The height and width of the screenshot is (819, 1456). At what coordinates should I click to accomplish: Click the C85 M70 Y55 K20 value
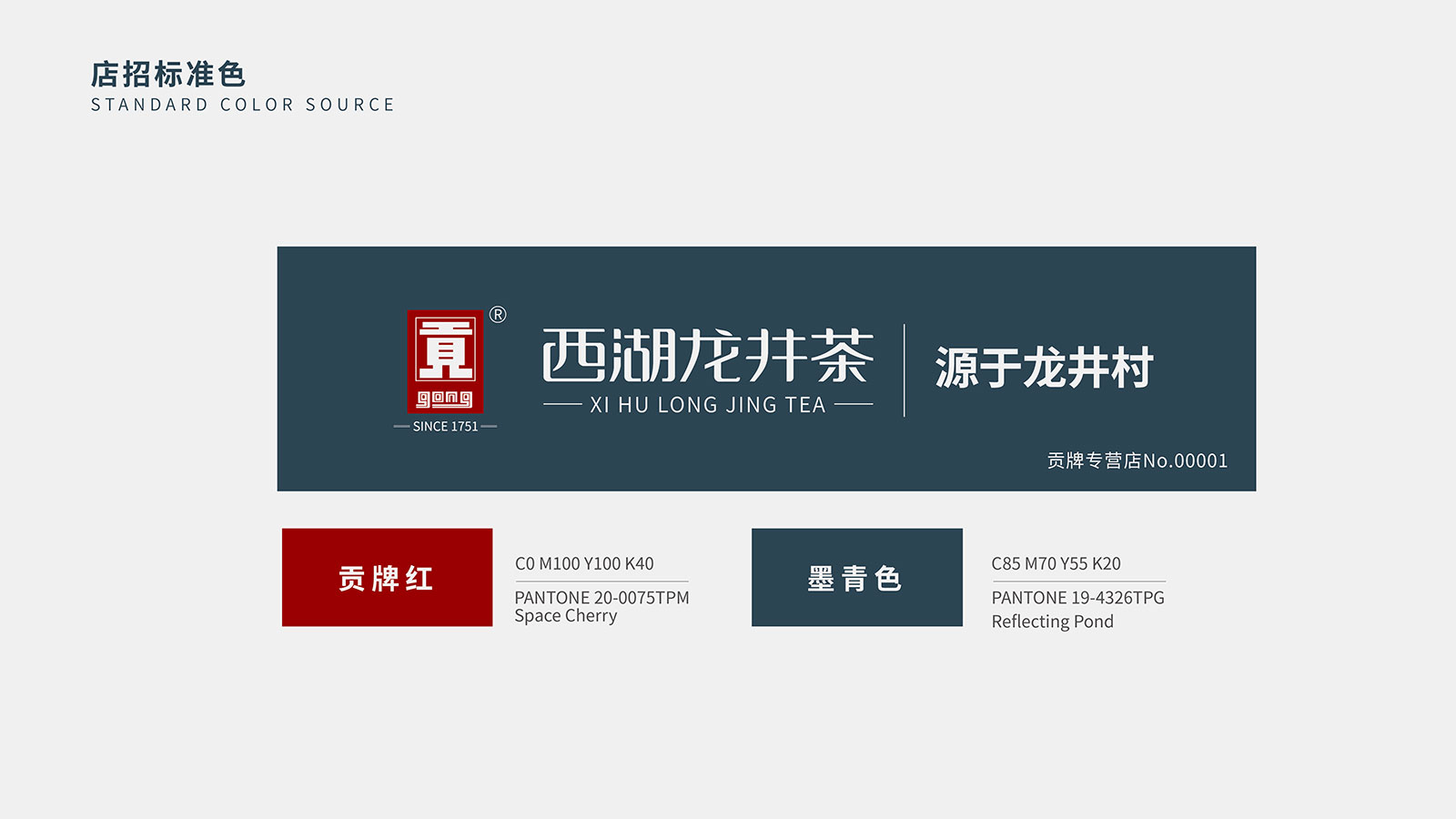pos(1056,563)
